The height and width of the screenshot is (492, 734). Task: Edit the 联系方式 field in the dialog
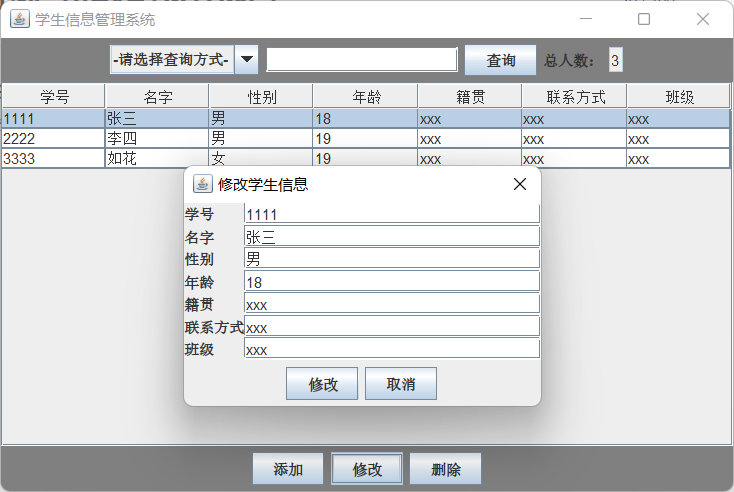click(x=392, y=326)
